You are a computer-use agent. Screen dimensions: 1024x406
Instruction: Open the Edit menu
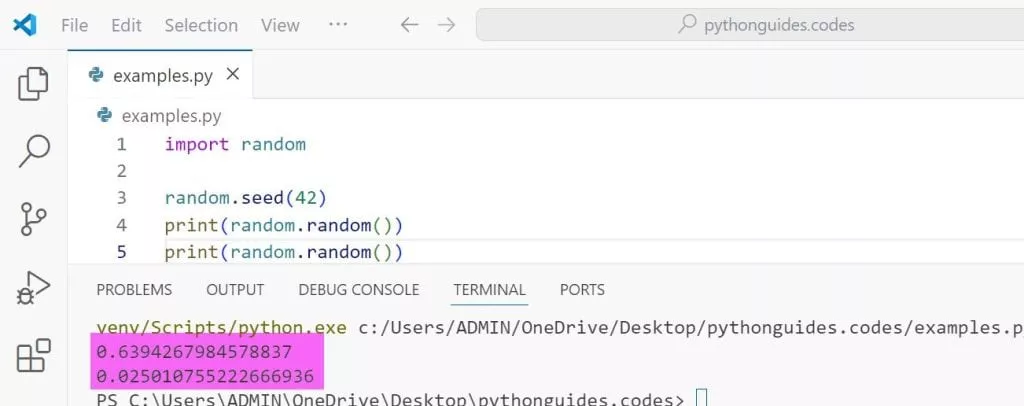point(126,25)
